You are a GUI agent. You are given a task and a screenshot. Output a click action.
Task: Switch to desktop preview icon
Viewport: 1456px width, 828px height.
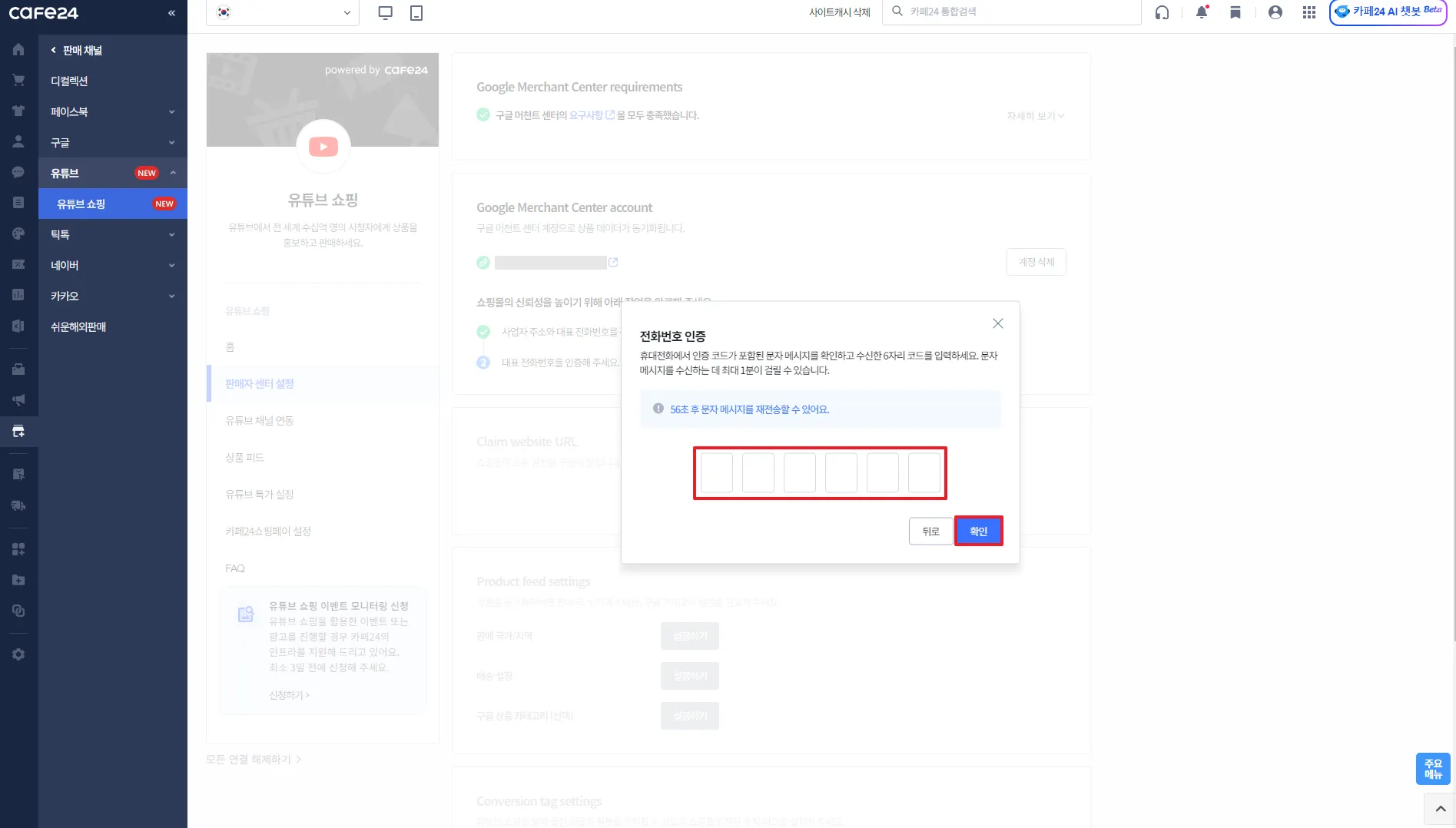tap(386, 12)
